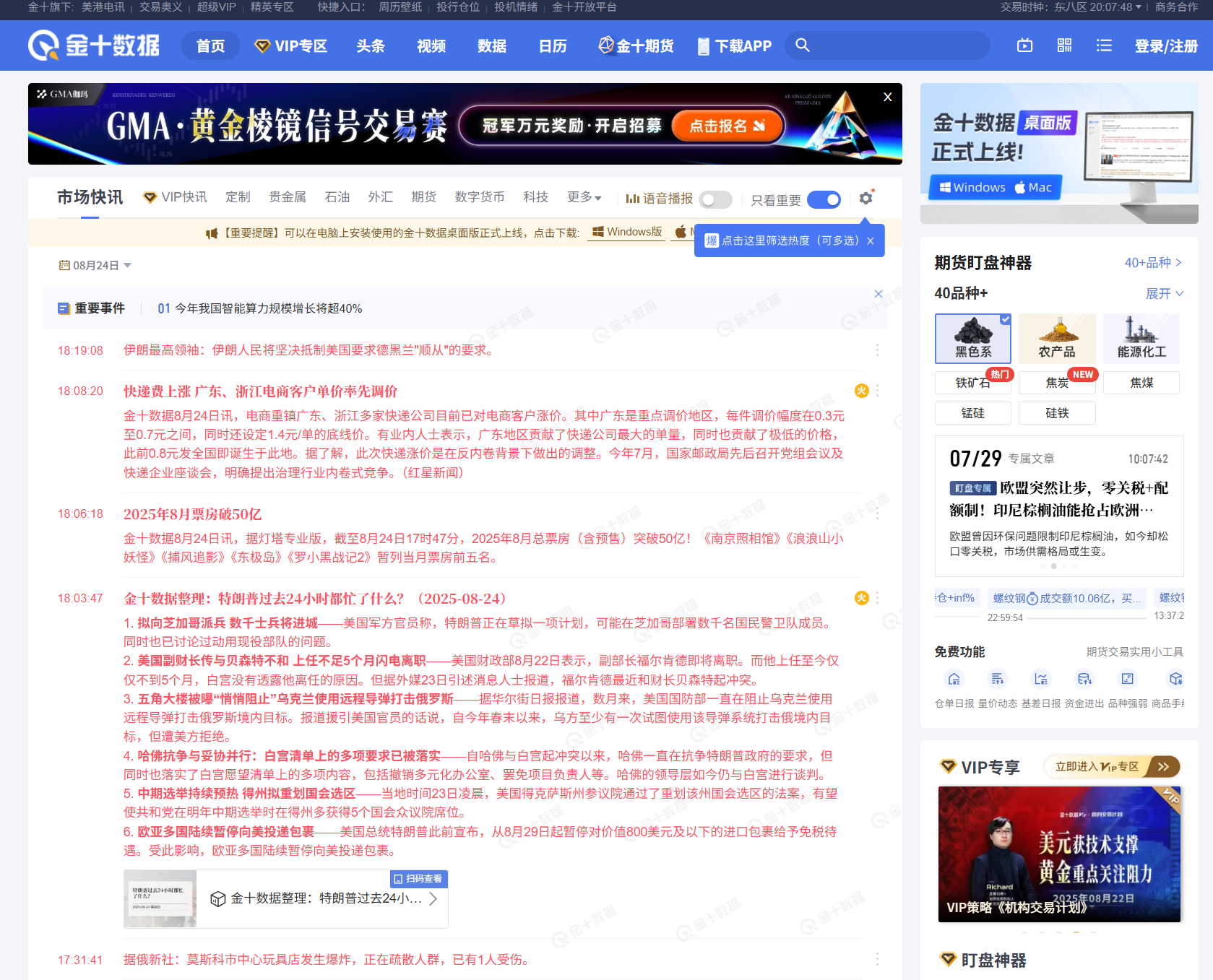
Task: Click the Jin10 Data logo
Action: click(94, 45)
